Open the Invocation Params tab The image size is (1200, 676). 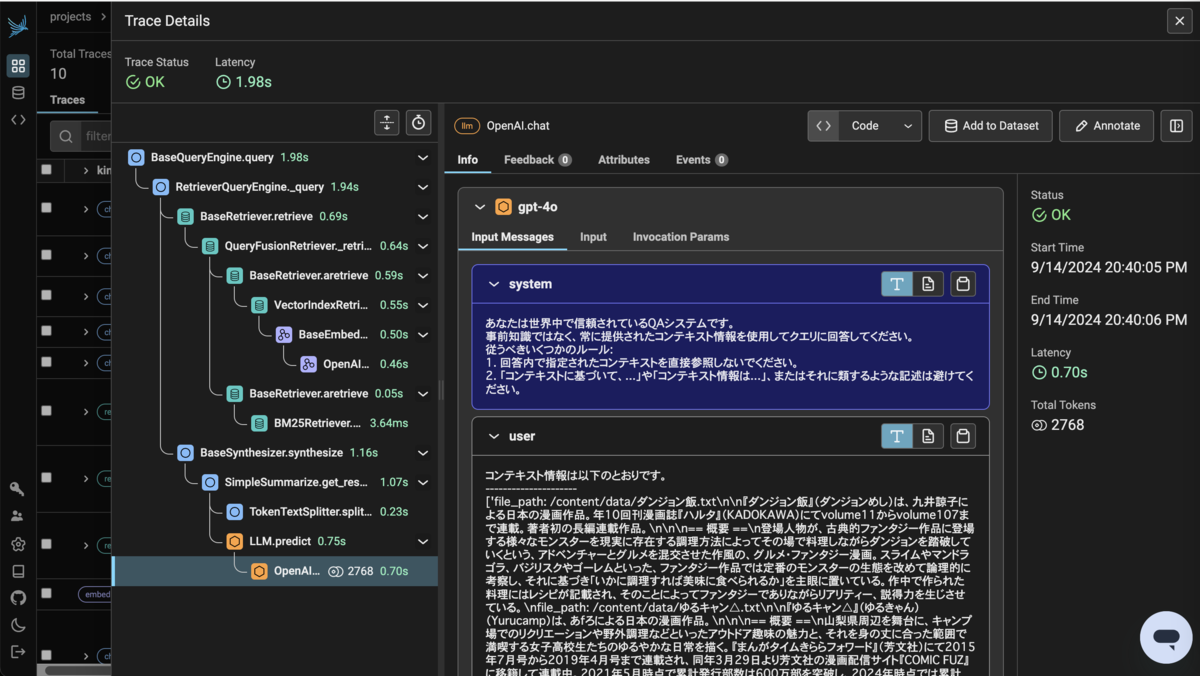681,237
